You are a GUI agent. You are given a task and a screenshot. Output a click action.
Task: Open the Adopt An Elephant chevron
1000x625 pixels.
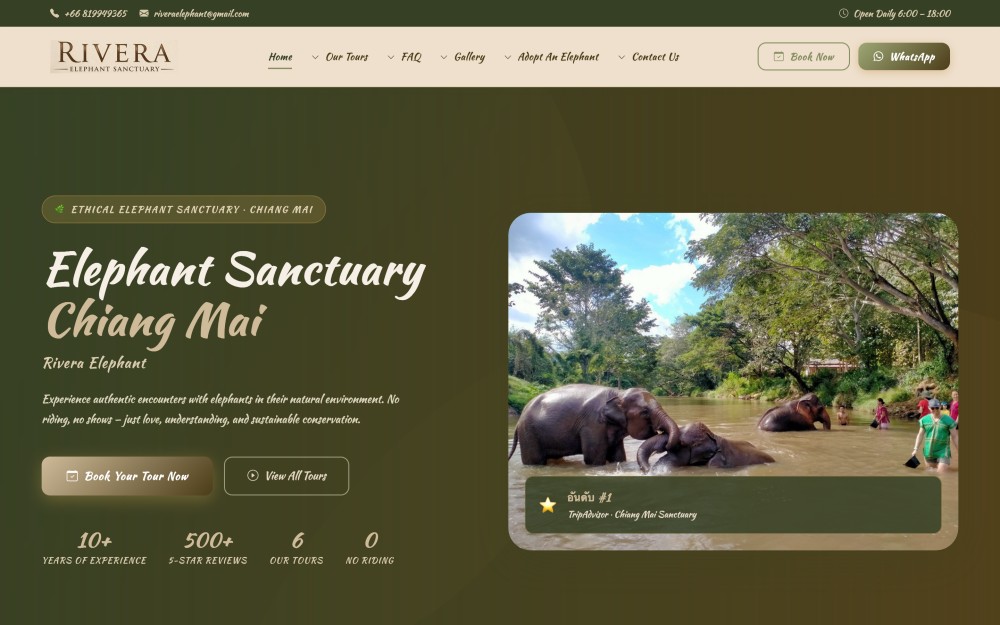point(508,57)
